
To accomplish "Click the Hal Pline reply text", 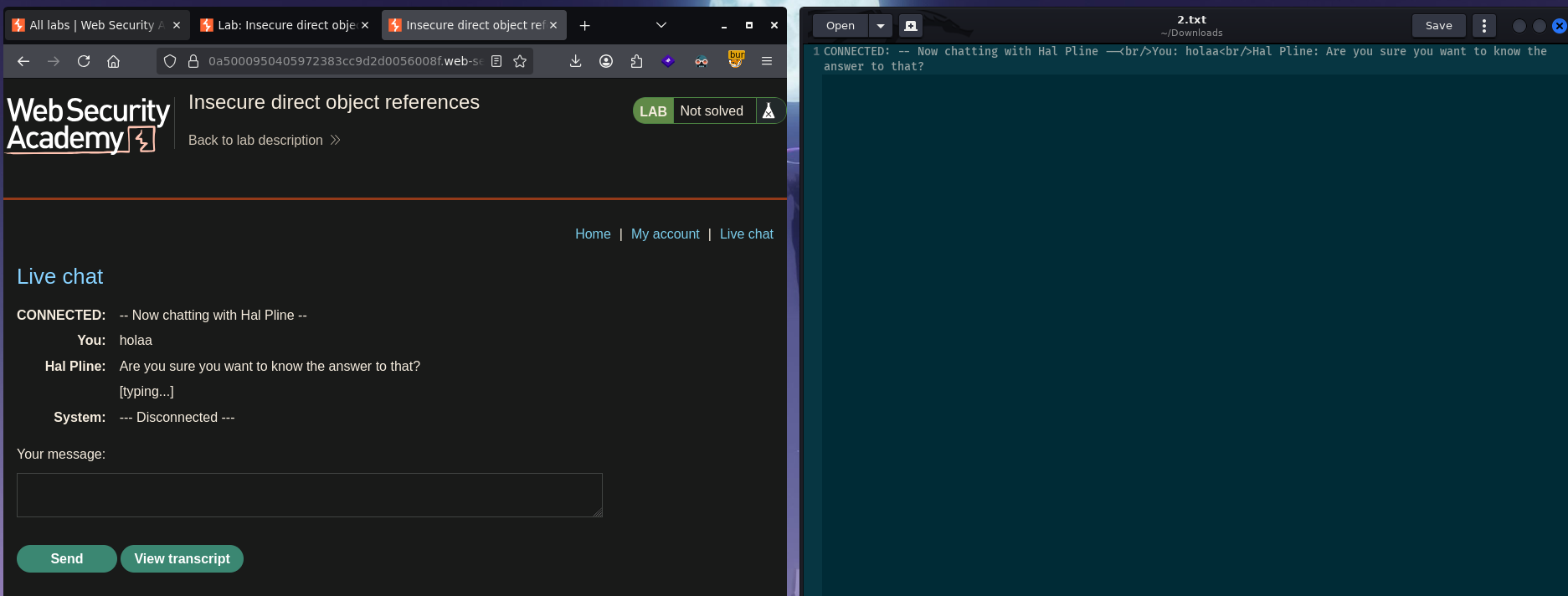I will (270, 366).
